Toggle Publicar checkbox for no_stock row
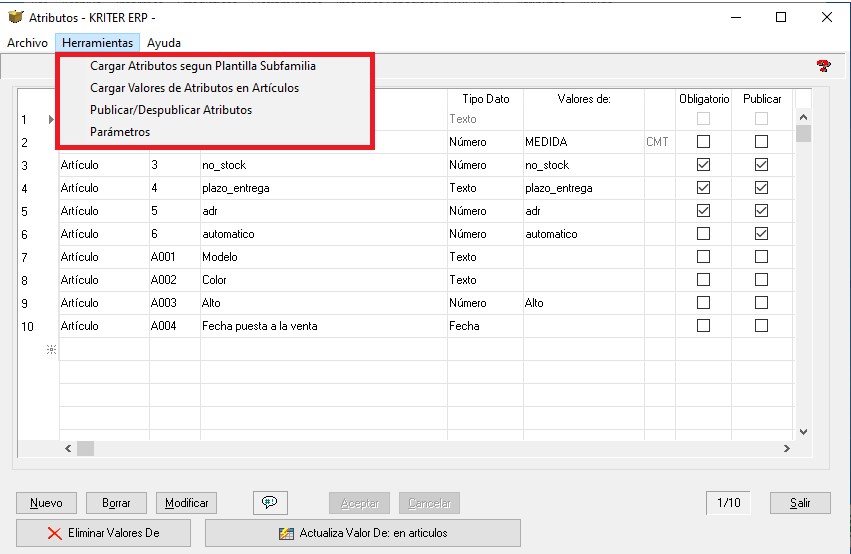 pos(761,164)
